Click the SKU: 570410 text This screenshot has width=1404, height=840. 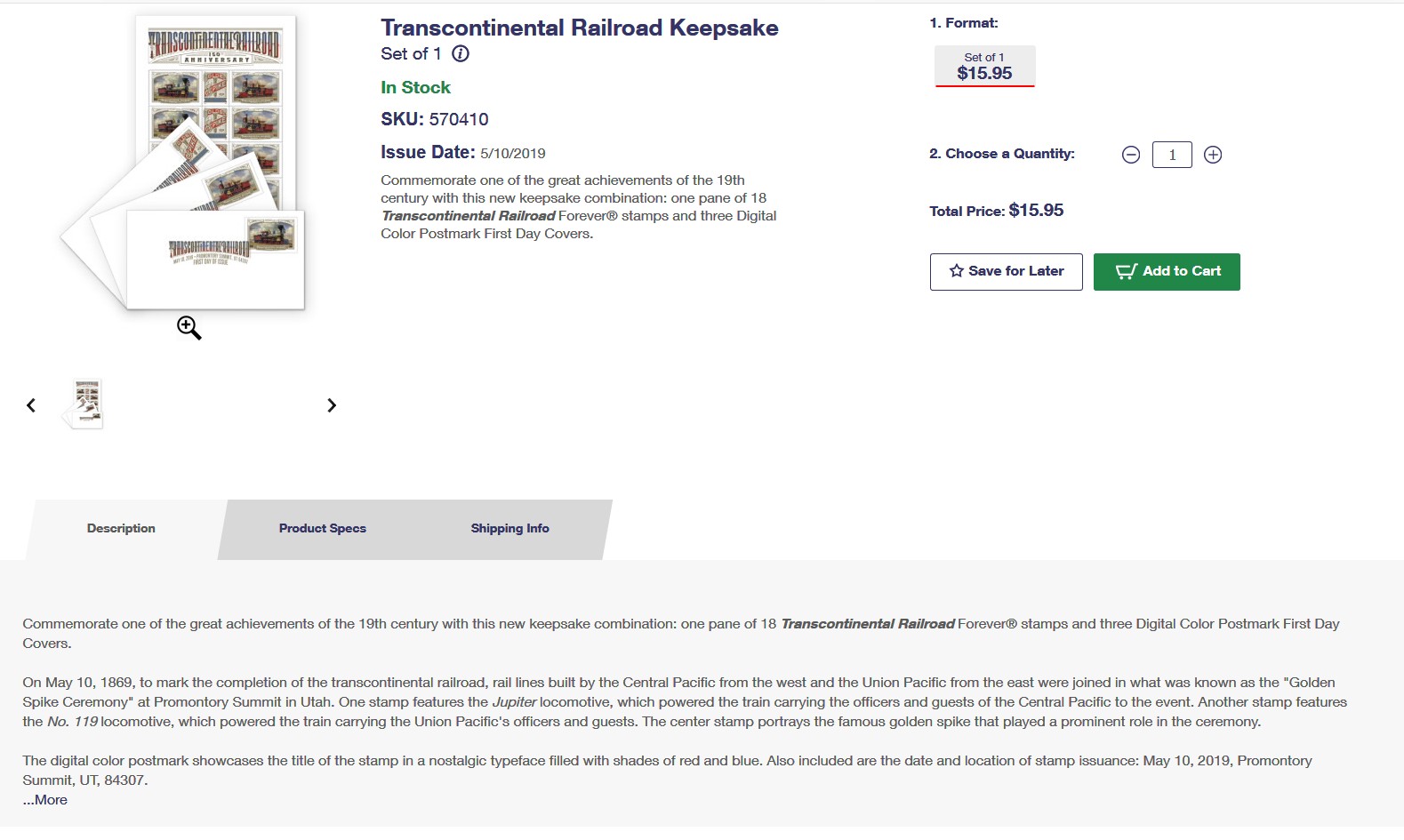(x=435, y=119)
